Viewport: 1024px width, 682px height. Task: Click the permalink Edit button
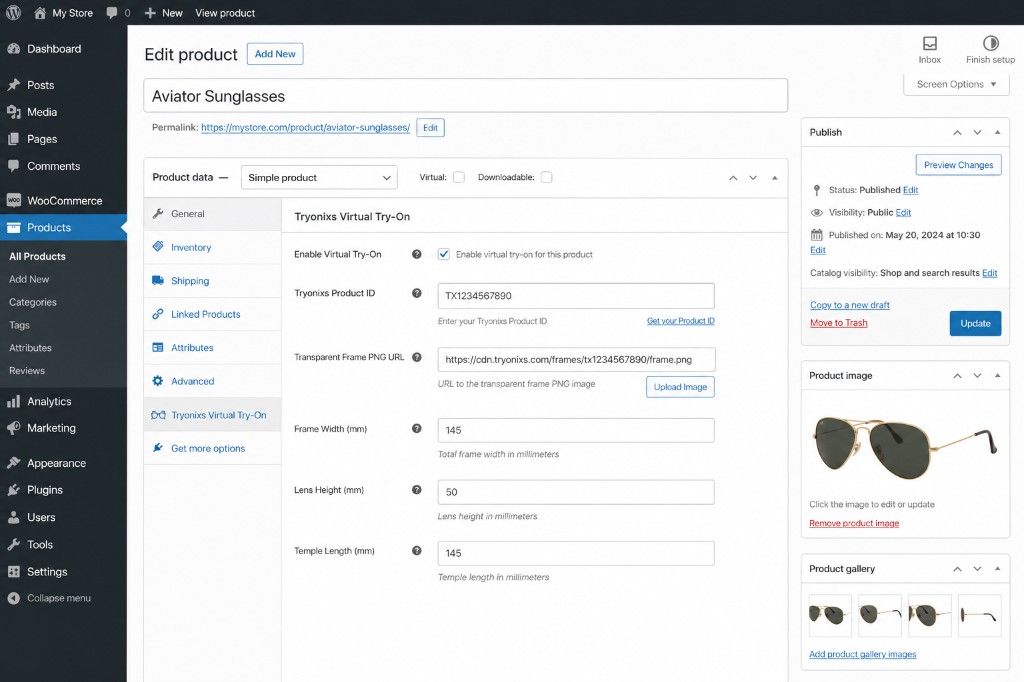click(x=430, y=127)
